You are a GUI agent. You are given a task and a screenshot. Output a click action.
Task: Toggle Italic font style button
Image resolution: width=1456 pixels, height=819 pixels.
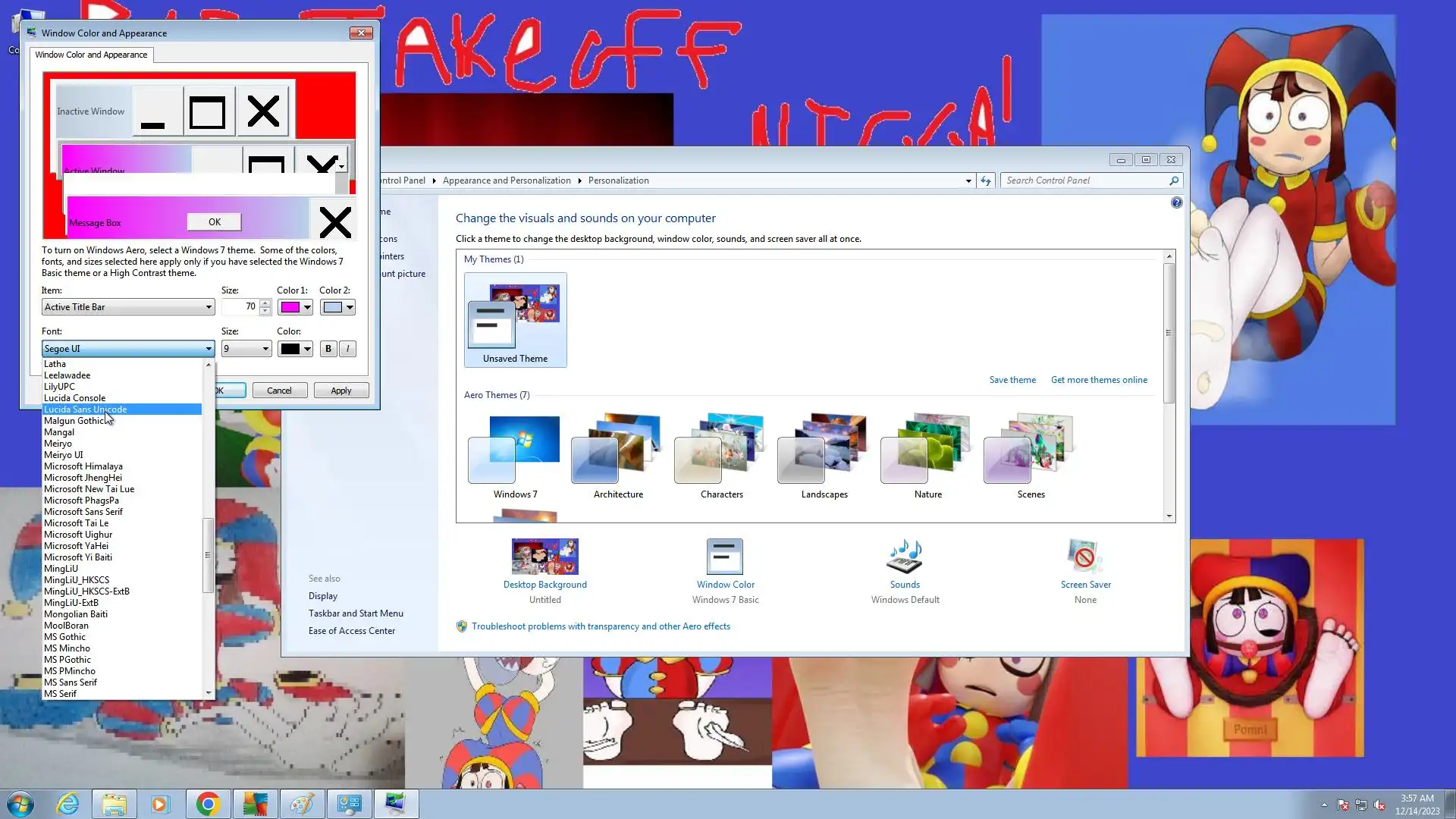[x=347, y=349]
